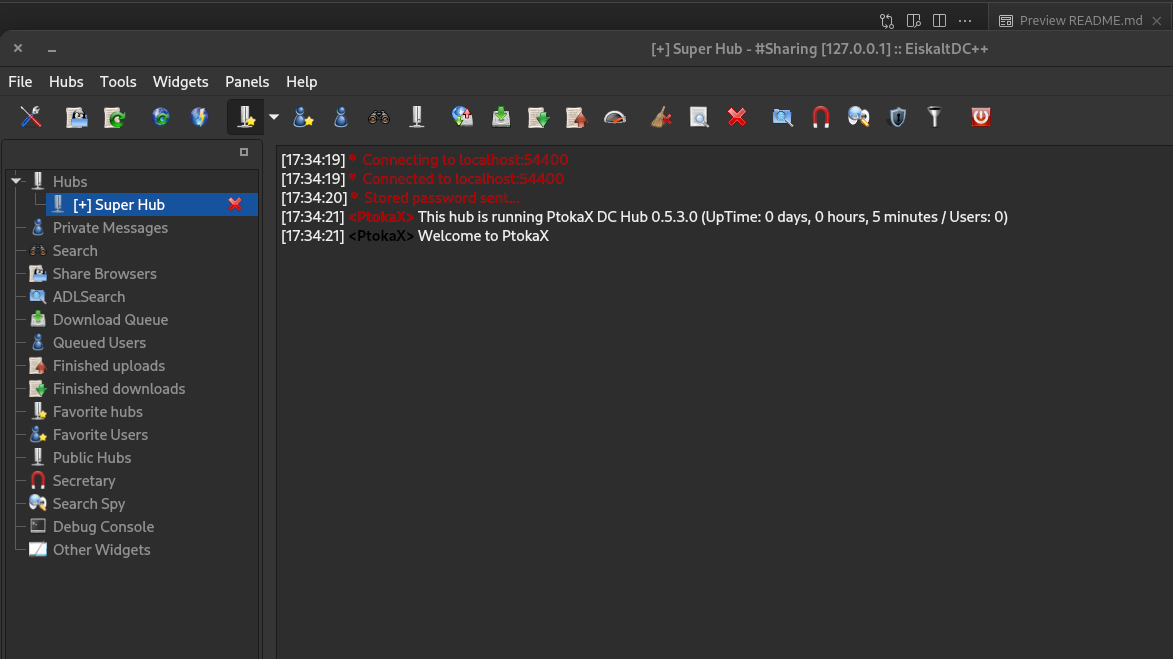Open Queued Users in sidebar
Screen dimensions: 1173x659
(99, 343)
